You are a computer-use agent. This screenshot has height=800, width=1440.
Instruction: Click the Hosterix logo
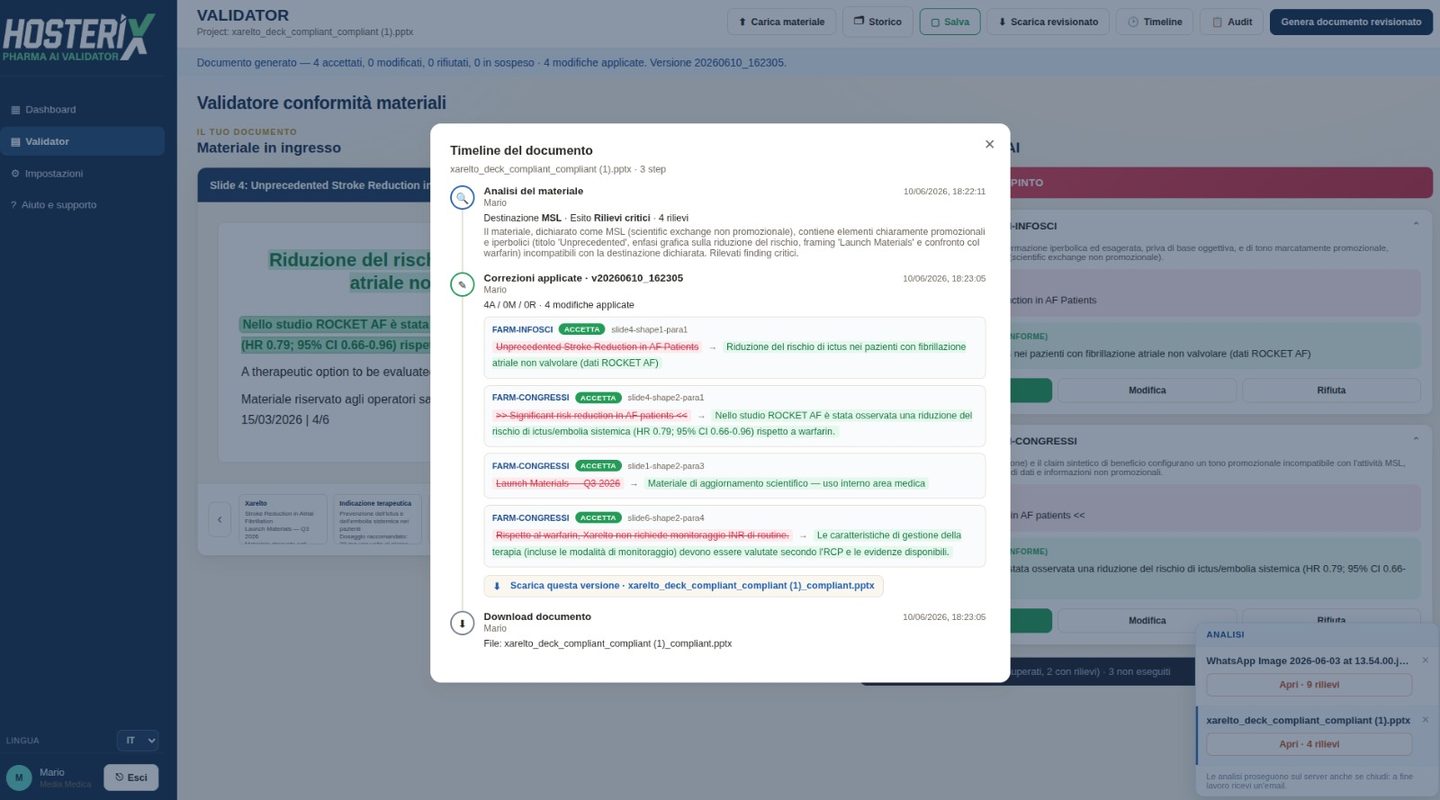point(78,38)
